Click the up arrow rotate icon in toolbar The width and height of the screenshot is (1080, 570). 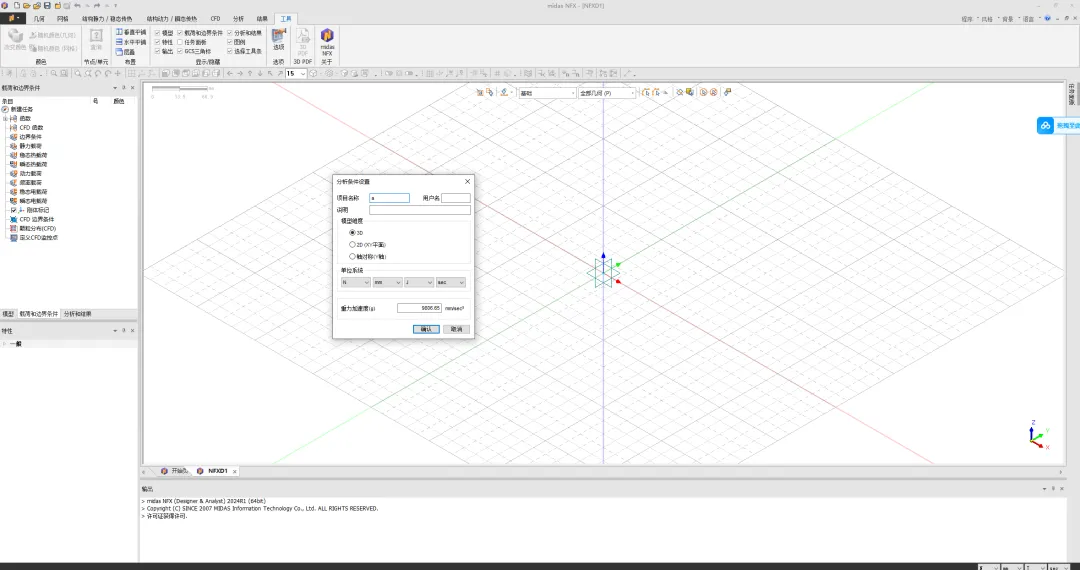pyautogui.click(x=250, y=73)
